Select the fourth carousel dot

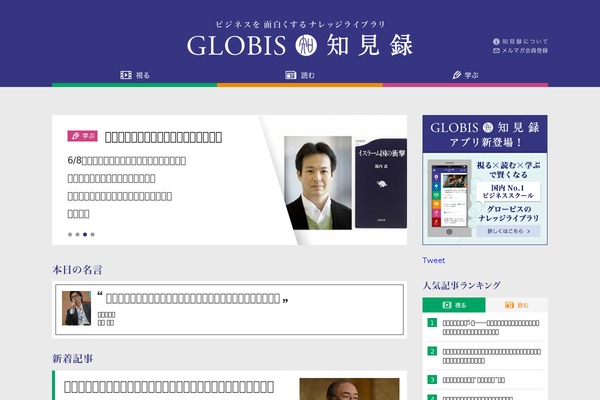click(92, 234)
